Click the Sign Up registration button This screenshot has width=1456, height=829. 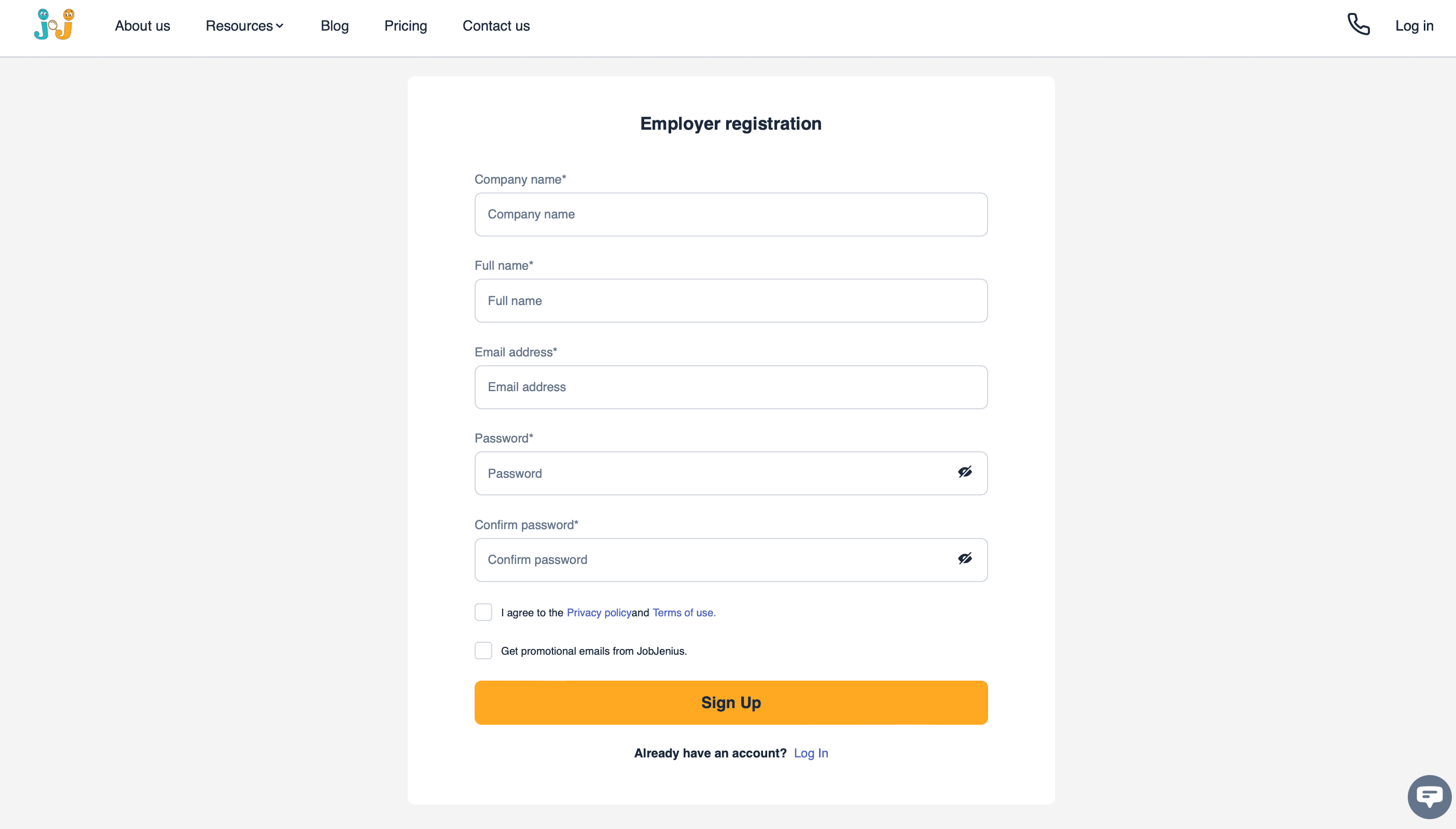(731, 702)
